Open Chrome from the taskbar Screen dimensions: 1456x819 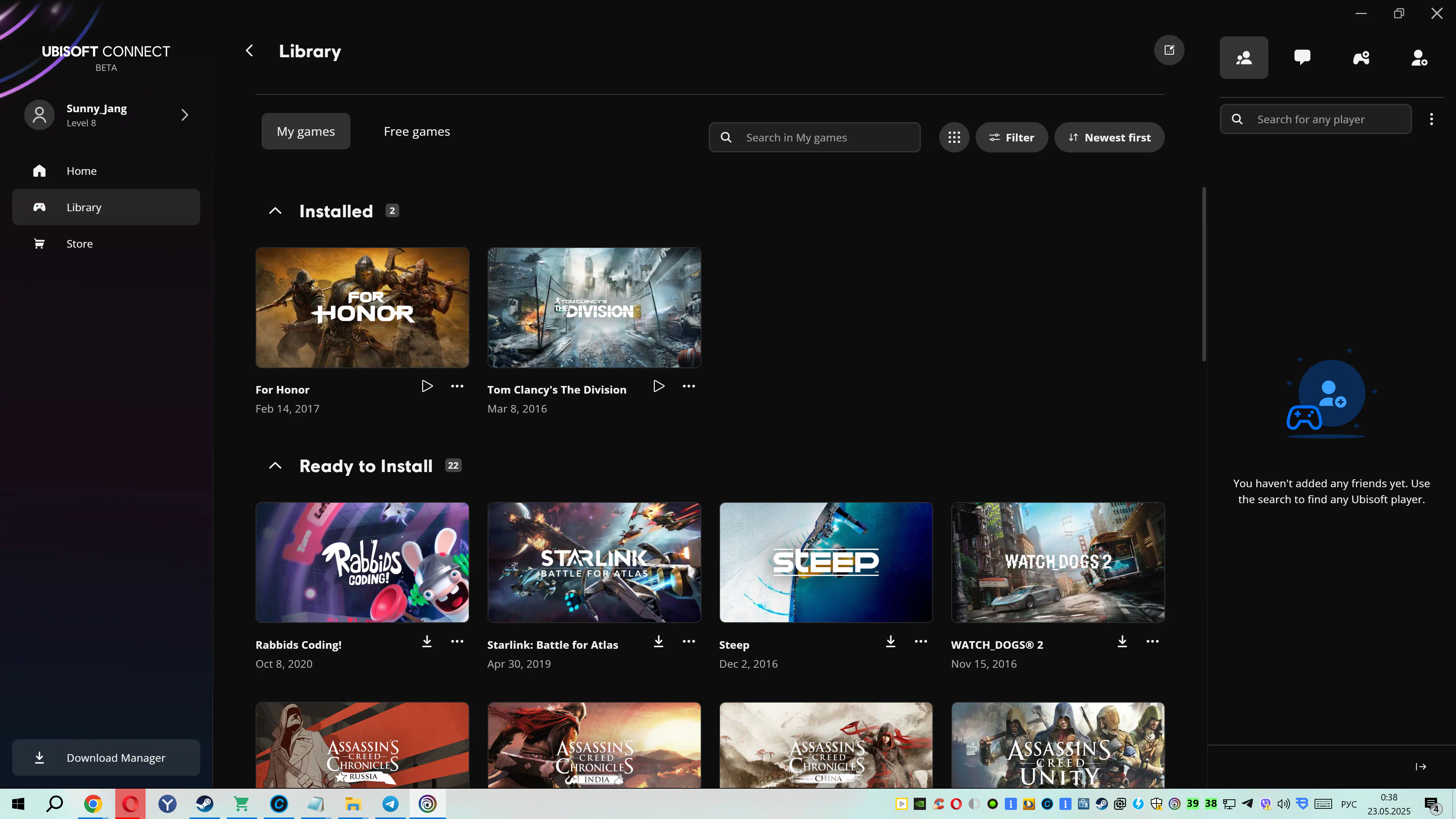93,804
